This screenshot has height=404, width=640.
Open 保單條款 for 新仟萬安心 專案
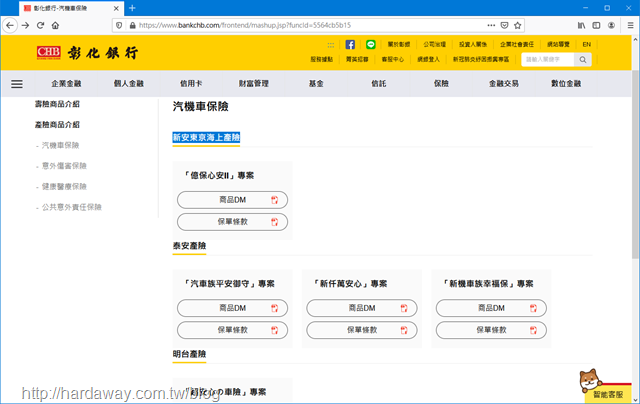click(x=362, y=330)
